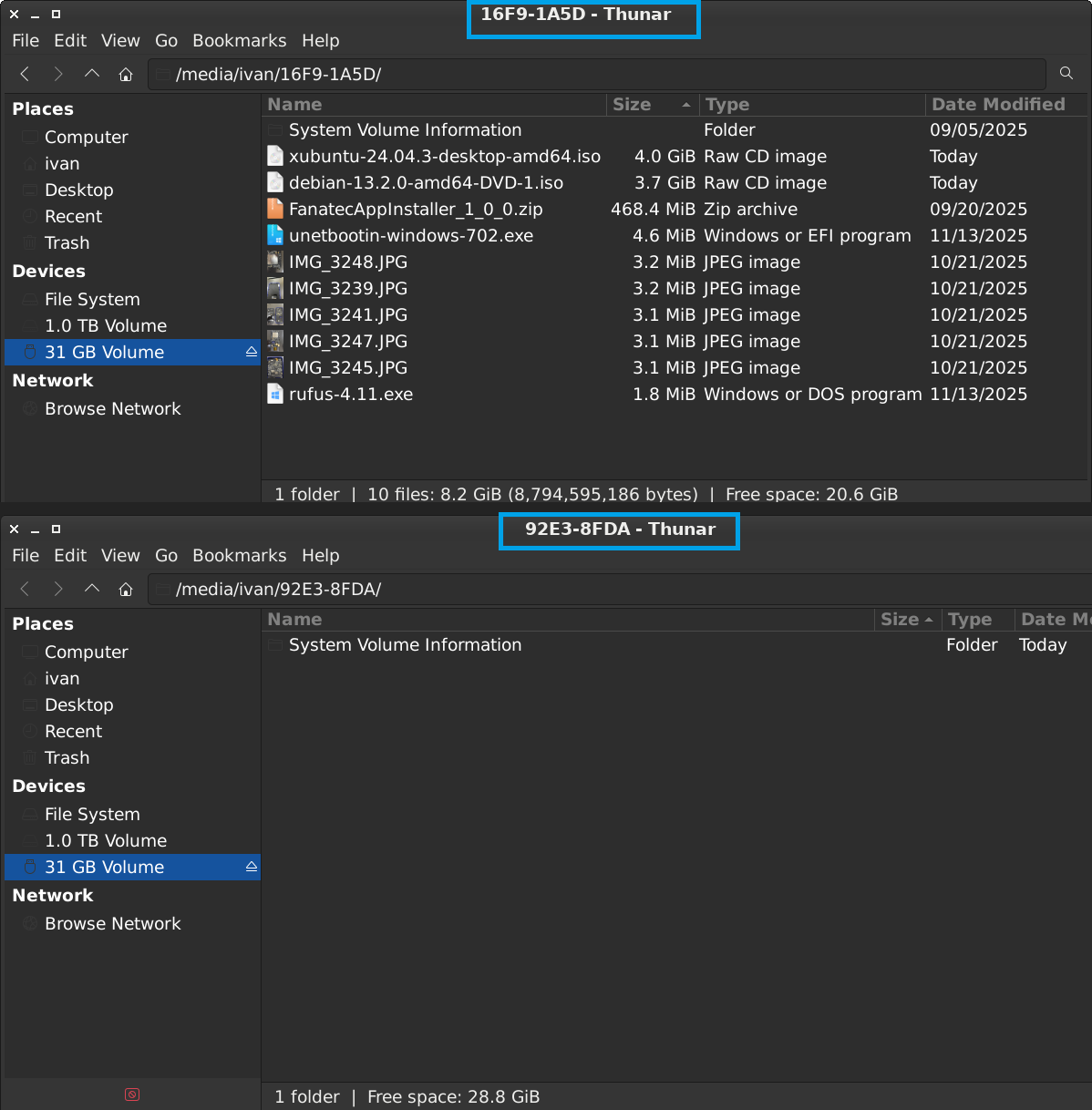Select IMG_3239.JPG thumbnail
The image size is (1092, 1110).
click(x=275, y=288)
